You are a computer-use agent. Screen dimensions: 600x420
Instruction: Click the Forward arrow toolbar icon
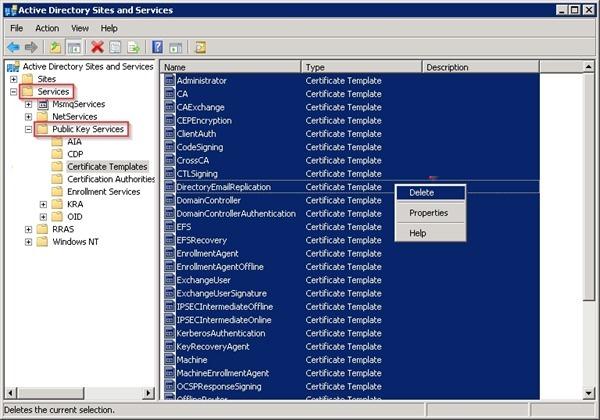click(30, 47)
